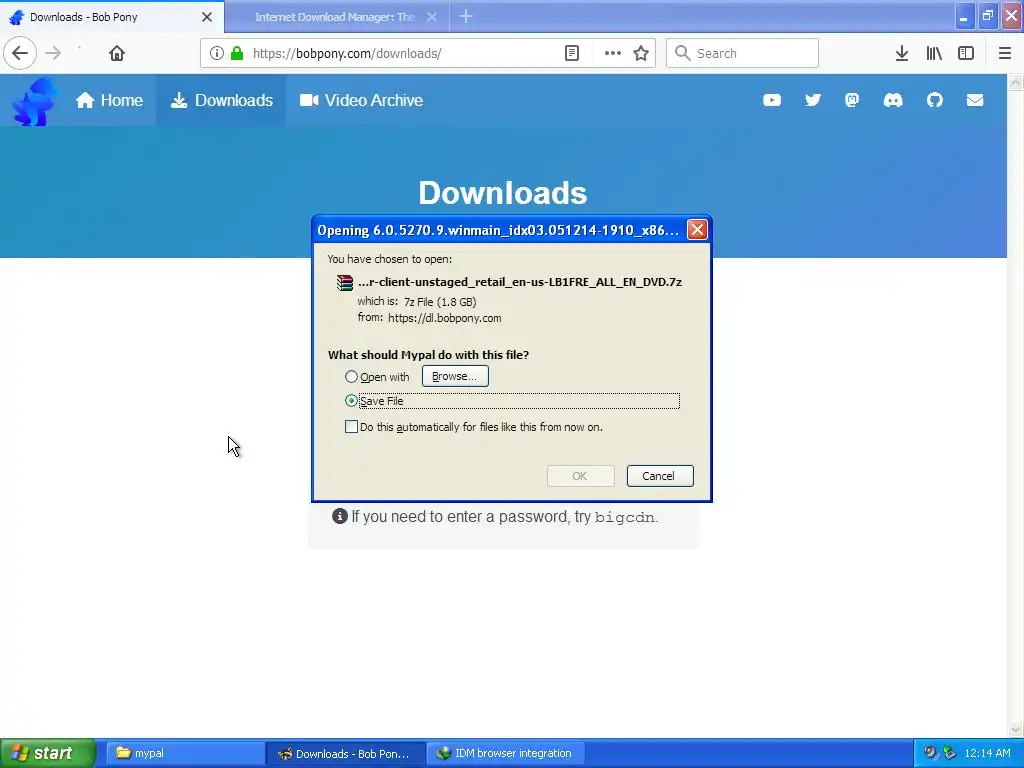Screen dimensions: 1024x768
Task: Go to Home in the site navigation
Action: pos(109,100)
